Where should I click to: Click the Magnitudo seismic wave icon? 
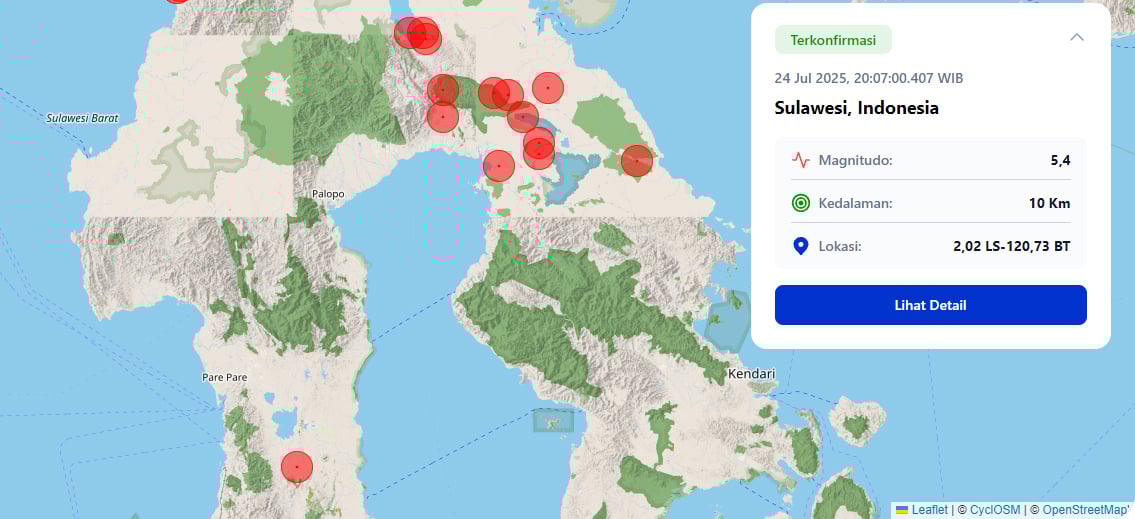click(800, 160)
